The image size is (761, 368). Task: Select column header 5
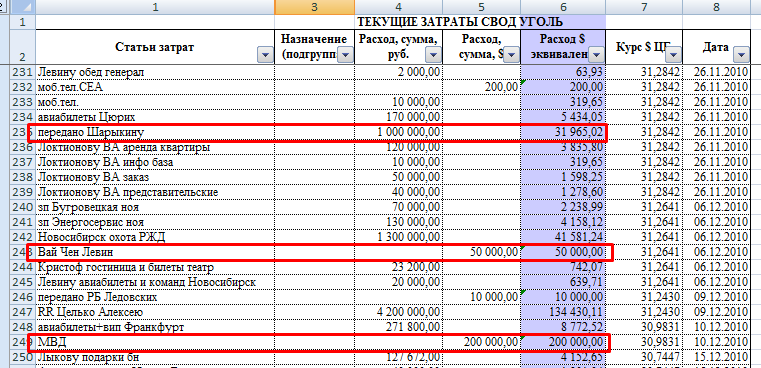coord(481,7)
